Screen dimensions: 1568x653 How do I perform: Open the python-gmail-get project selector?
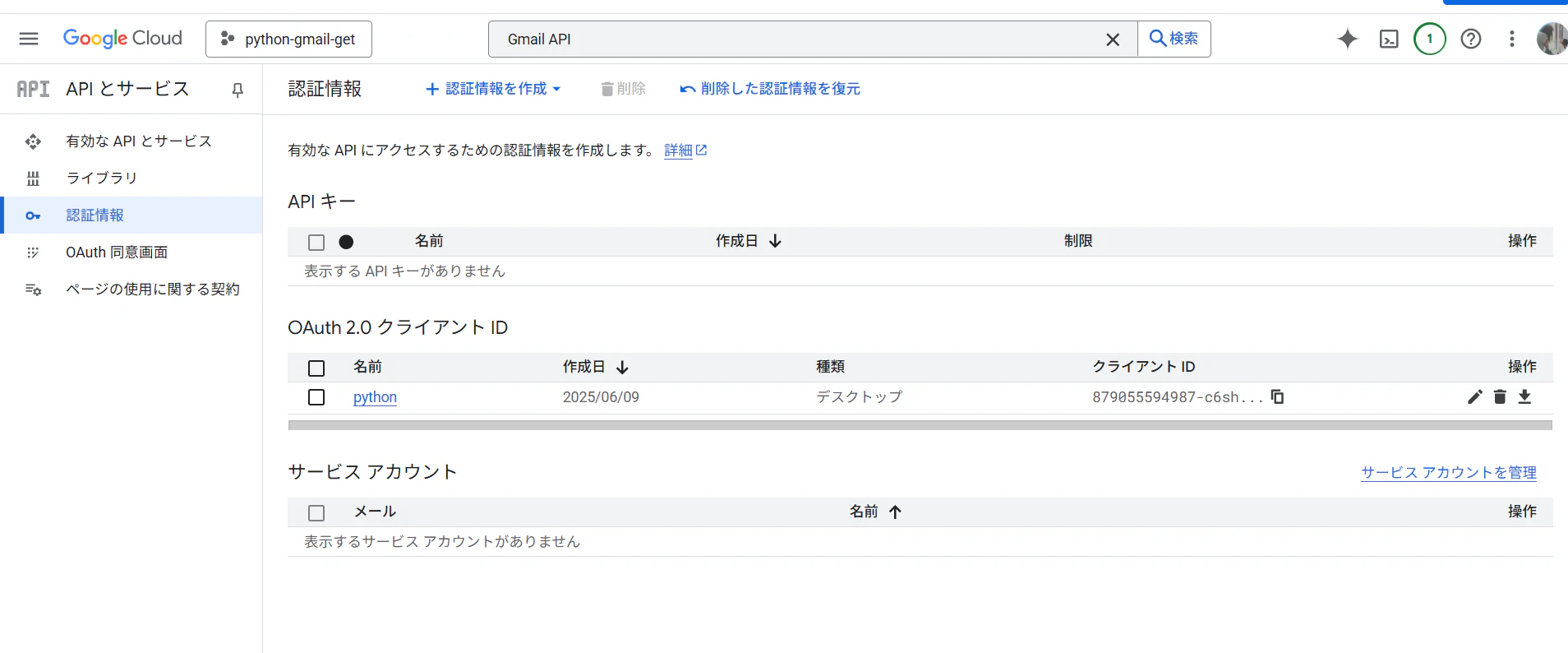(x=288, y=39)
